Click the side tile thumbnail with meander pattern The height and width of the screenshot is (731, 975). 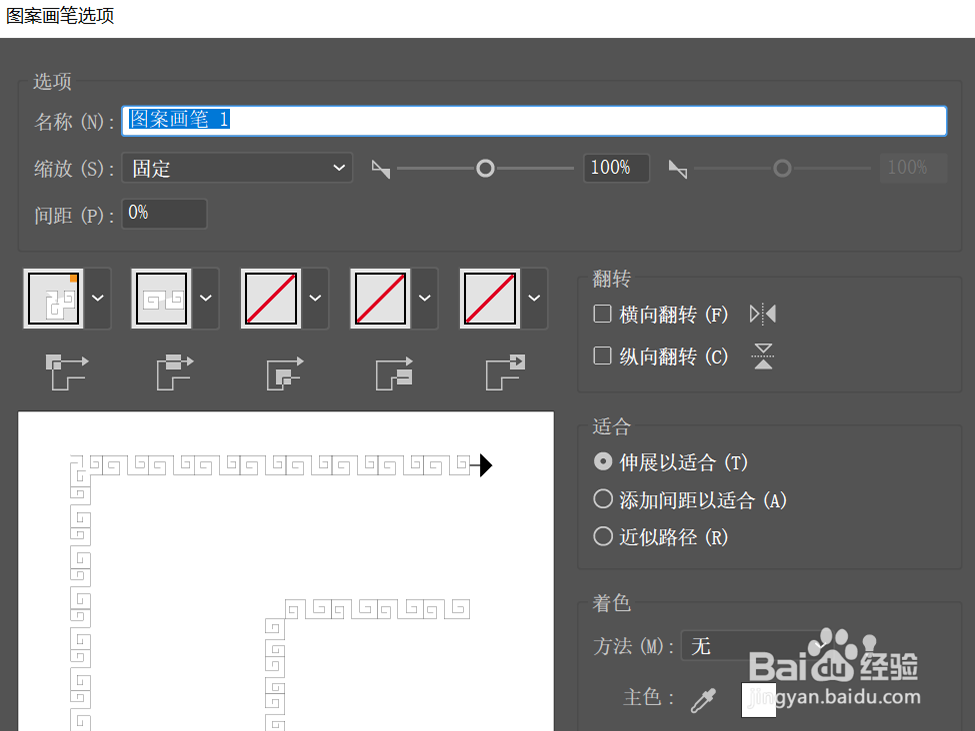pyautogui.click(x=162, y=298)
